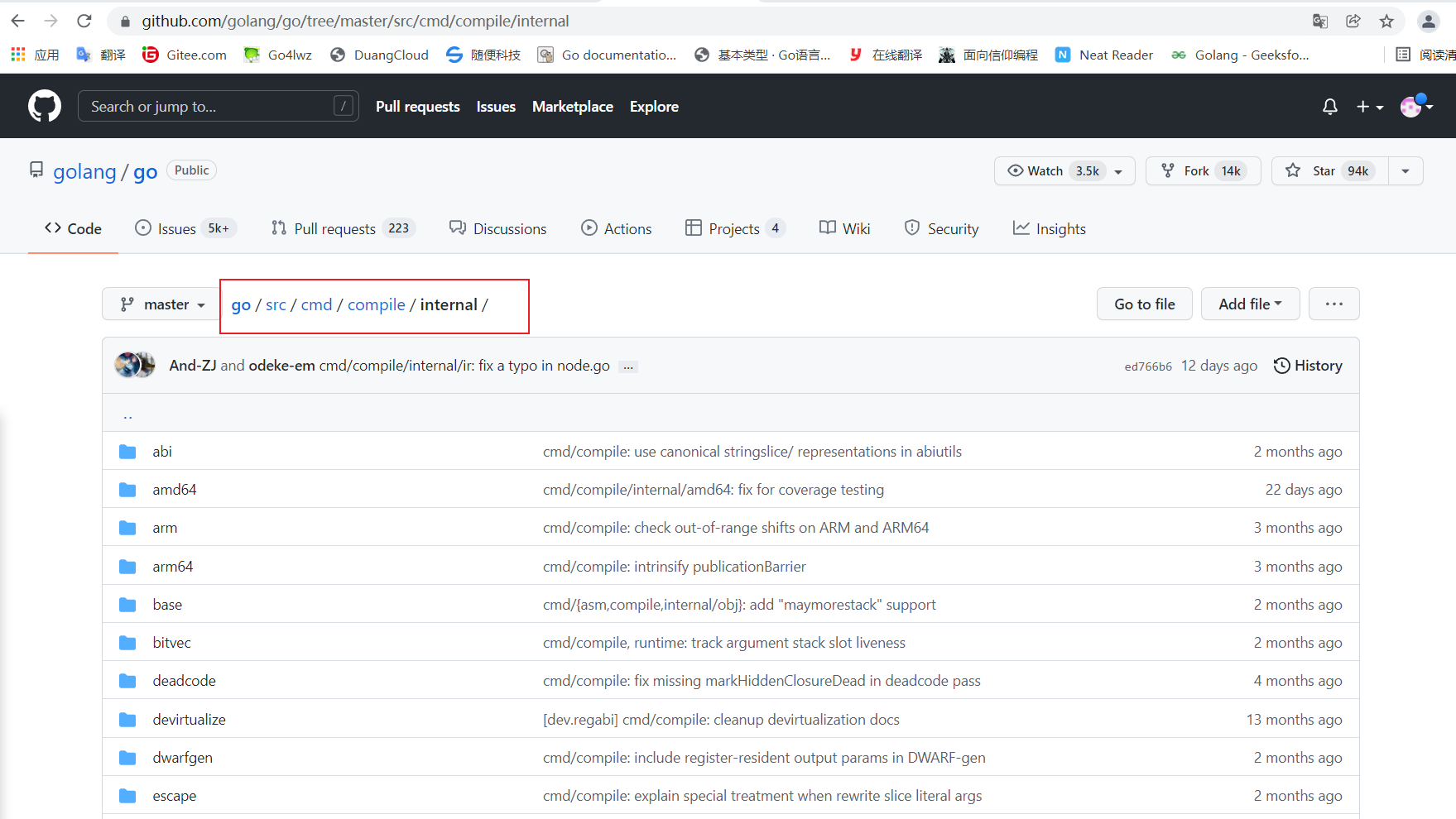
Task: Open the notifications bell
Action: 1329,107
